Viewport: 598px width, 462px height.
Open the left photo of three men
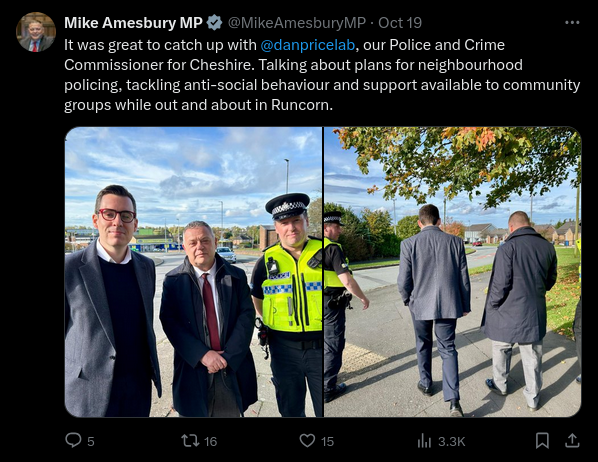coord(194,272)
